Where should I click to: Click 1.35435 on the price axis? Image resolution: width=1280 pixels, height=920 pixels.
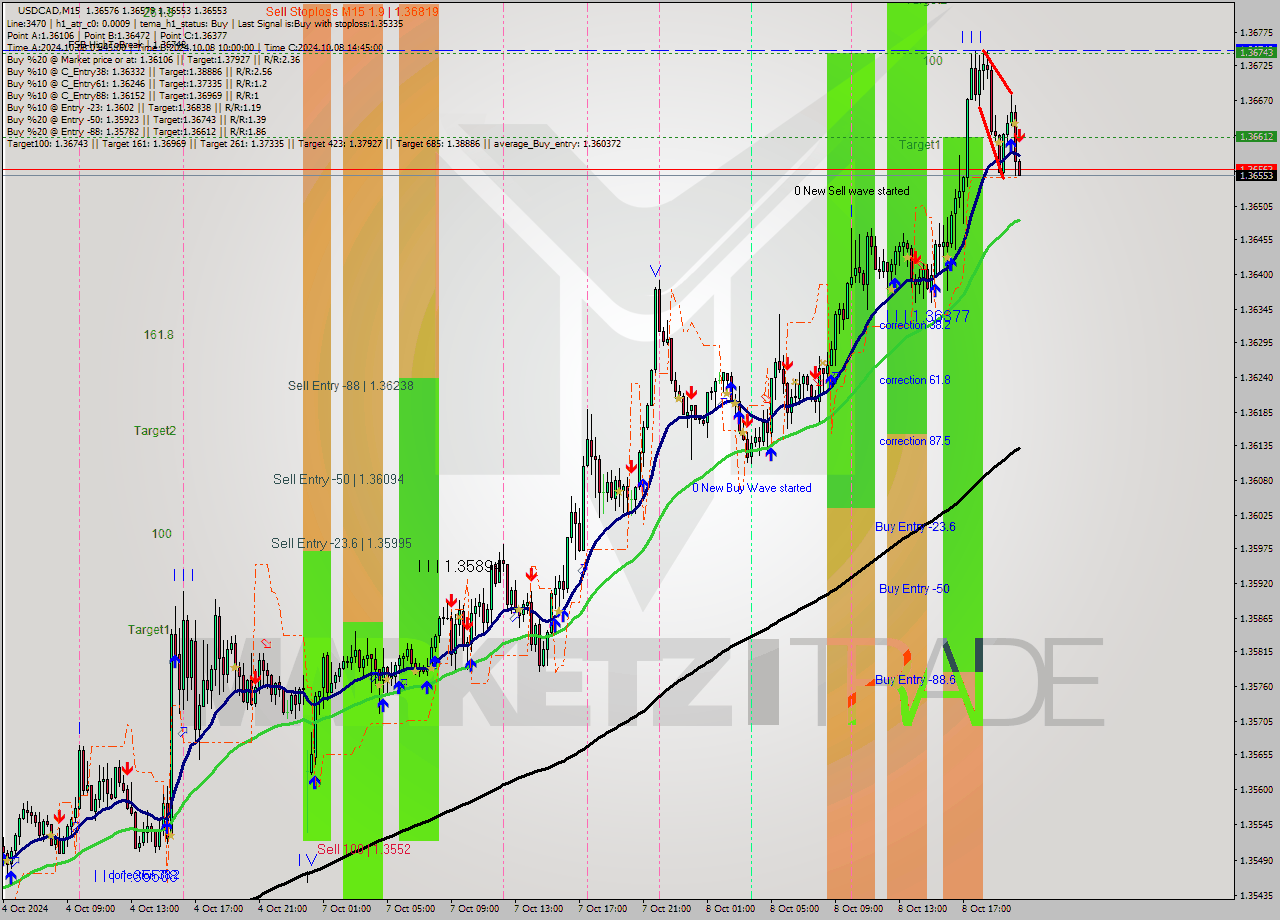[1255, 895]
